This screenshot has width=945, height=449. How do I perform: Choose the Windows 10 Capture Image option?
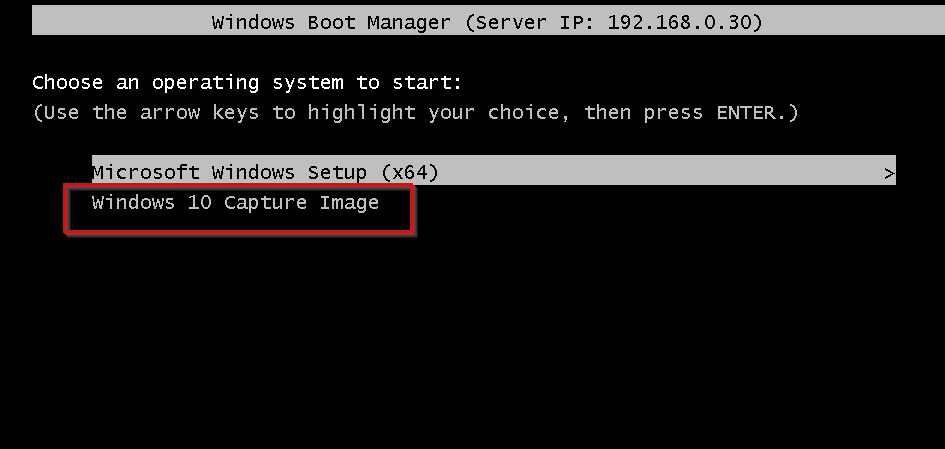[x=235, y=203]
